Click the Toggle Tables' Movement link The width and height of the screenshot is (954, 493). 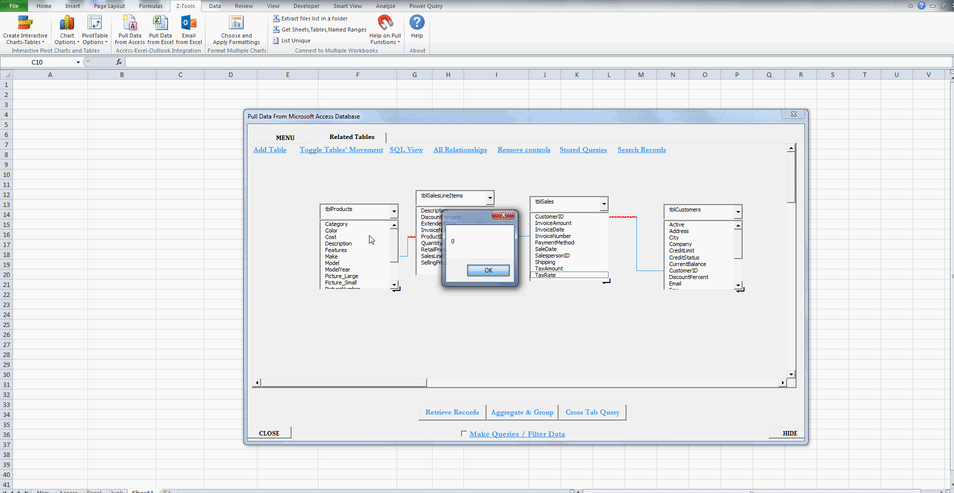pos(341,150)
